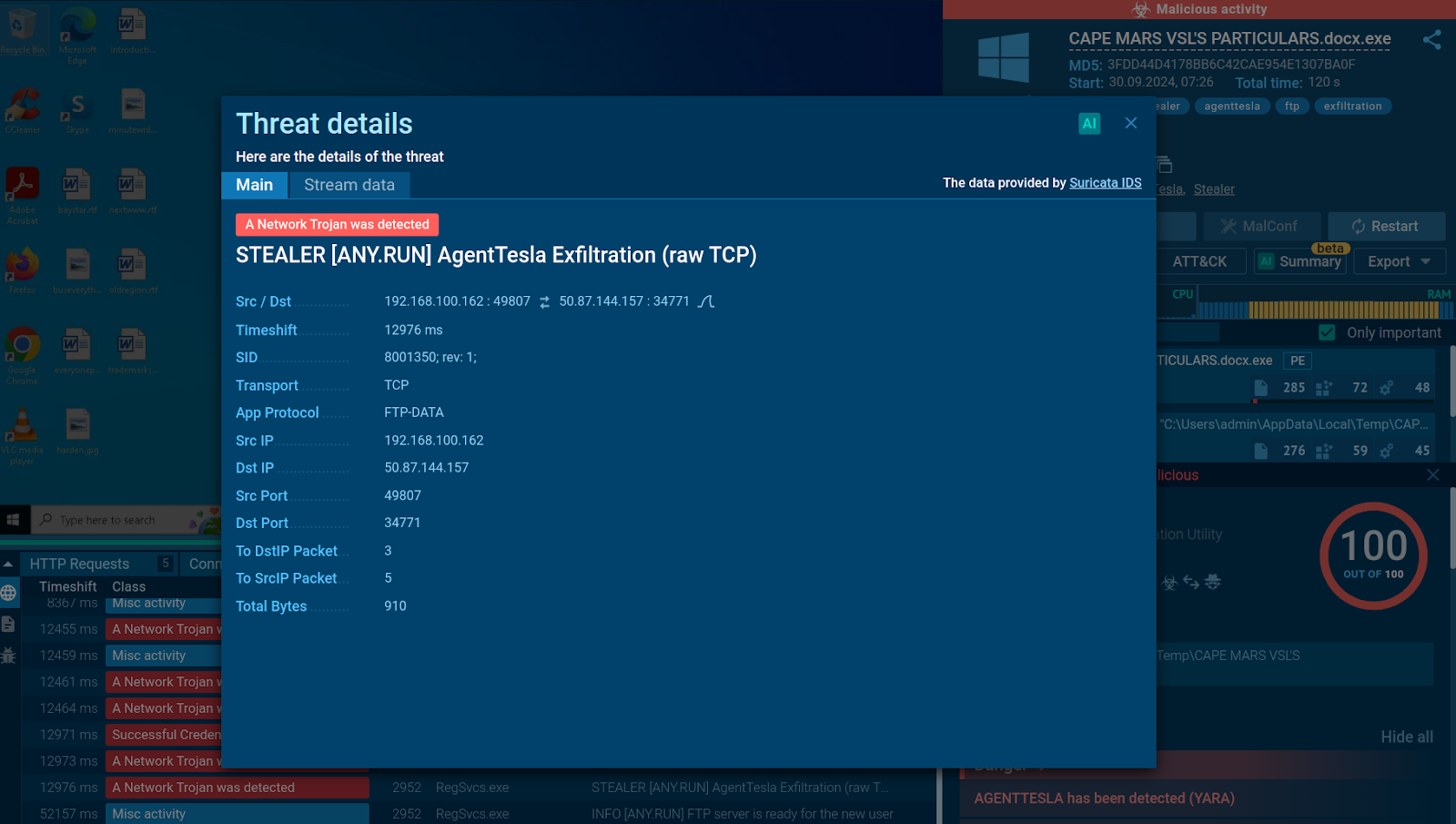Open the network globe icon in sidebar
The image size is (1456, 824).
[8, 593]
